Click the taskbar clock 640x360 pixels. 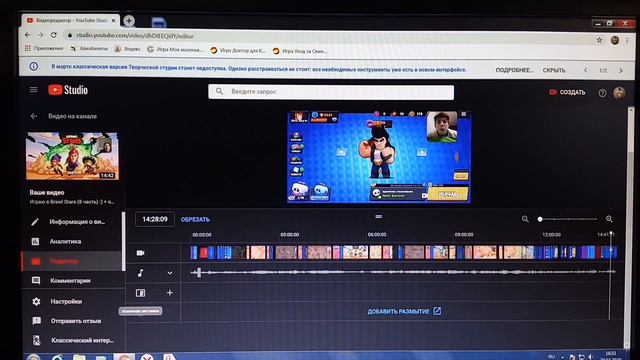click(x=611, y=356)
